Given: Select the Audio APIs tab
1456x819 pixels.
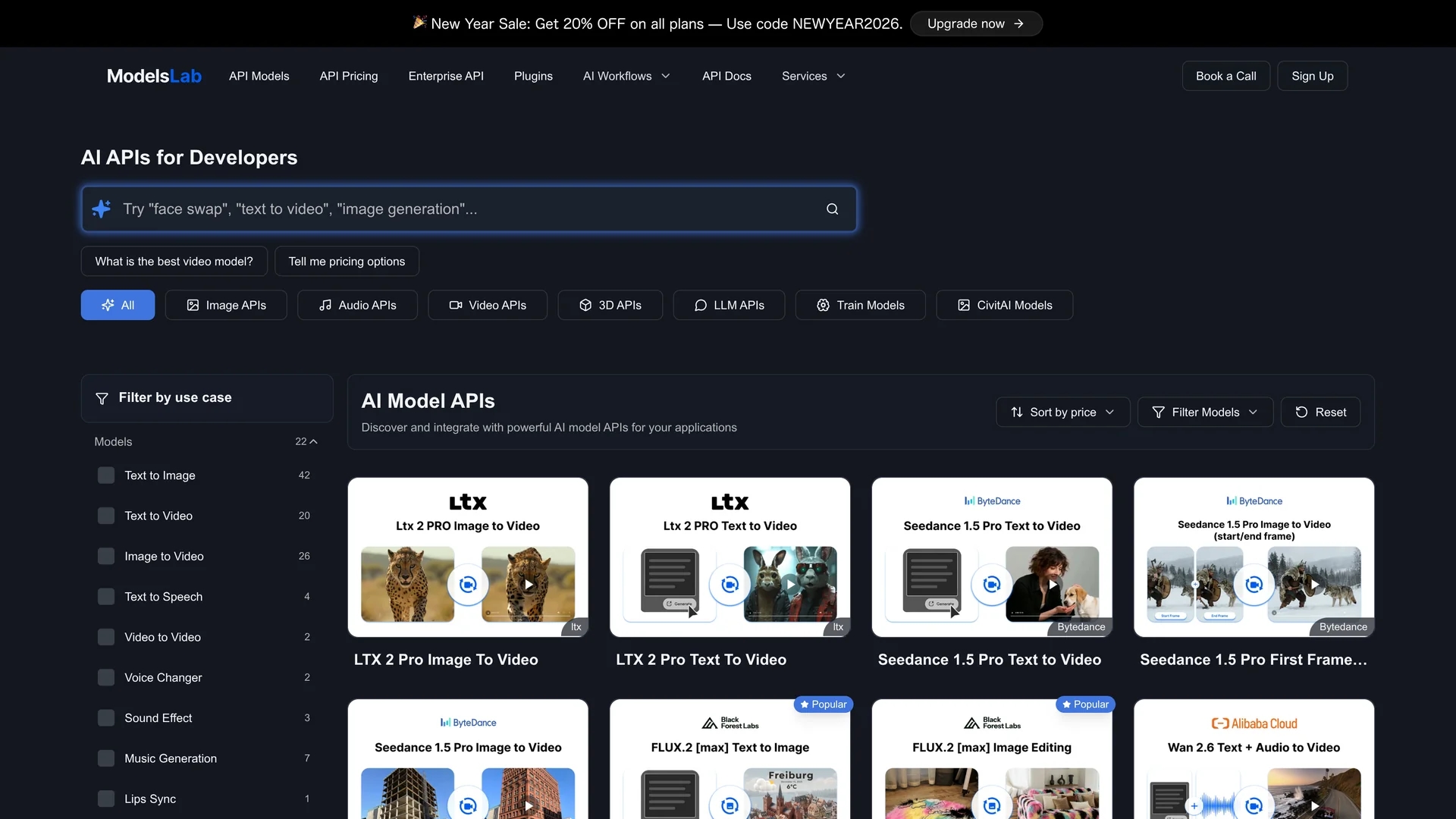Looking at the screenshot, I should pyautogui.click(x=357, y=305).
